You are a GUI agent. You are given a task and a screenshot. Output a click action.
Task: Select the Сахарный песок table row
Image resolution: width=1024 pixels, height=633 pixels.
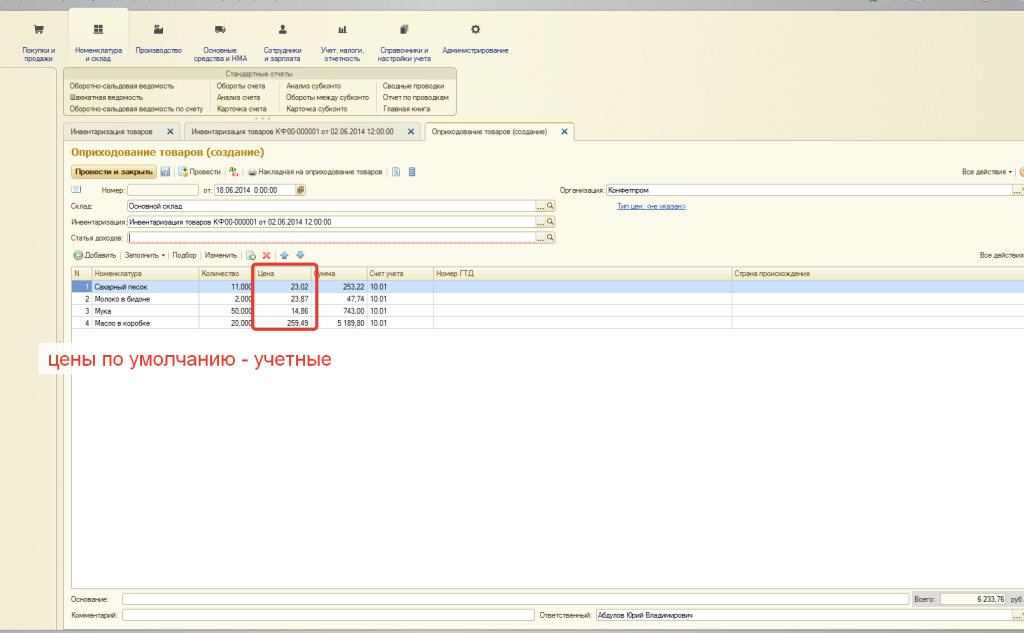click(547, 287)
